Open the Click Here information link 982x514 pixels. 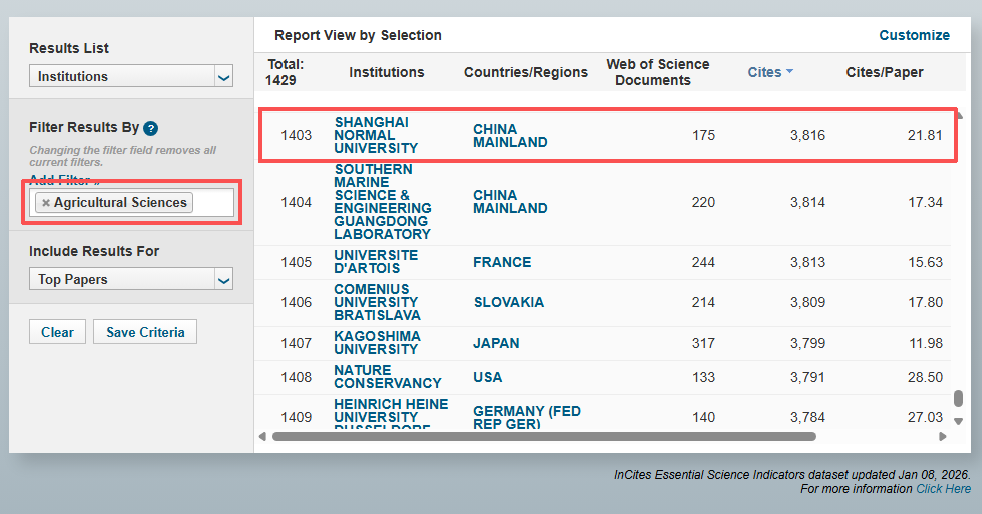point(943,489)
